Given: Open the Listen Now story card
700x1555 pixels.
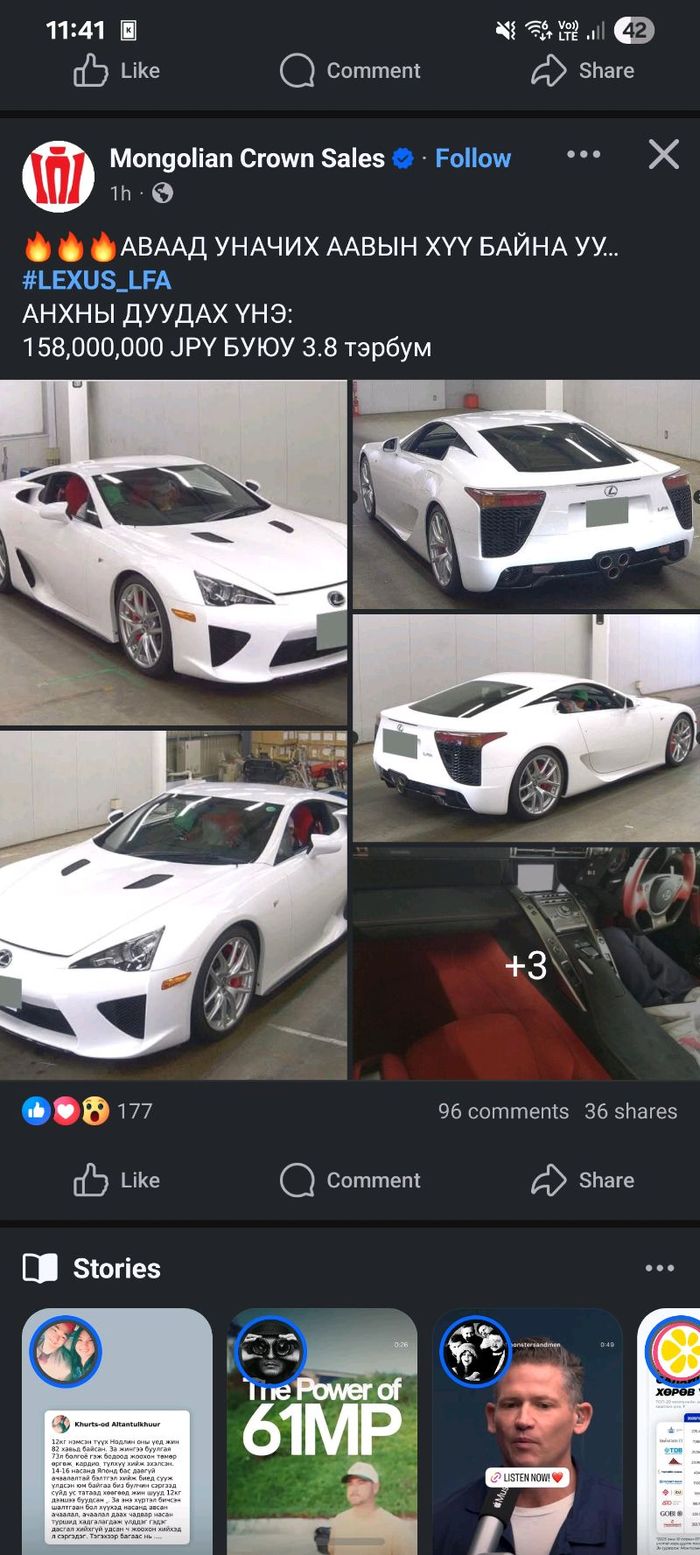Looking at the screenshot, I should (527, 1431).
